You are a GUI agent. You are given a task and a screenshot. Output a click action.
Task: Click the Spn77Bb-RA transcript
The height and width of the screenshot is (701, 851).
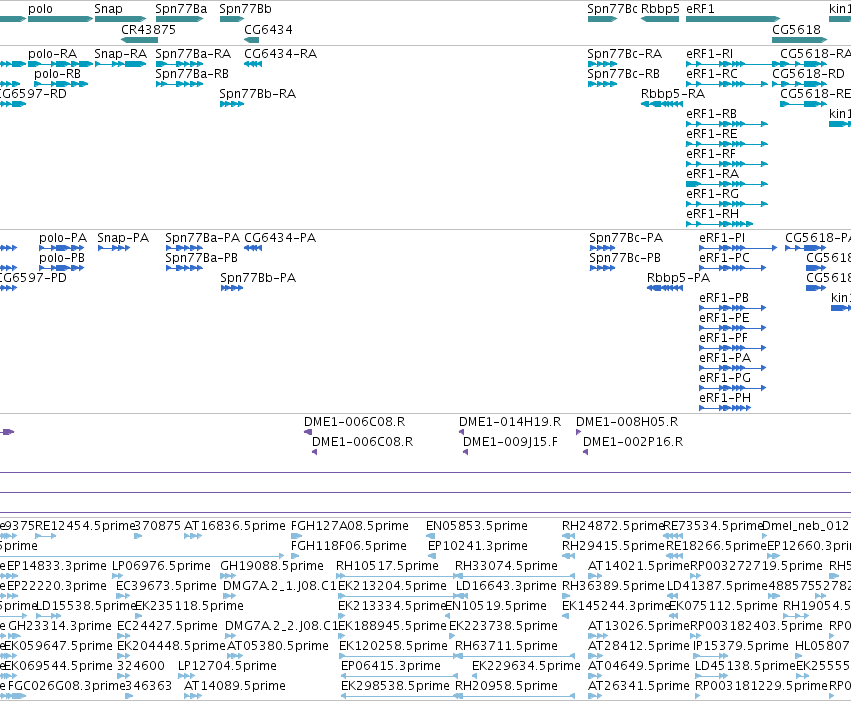232,104
